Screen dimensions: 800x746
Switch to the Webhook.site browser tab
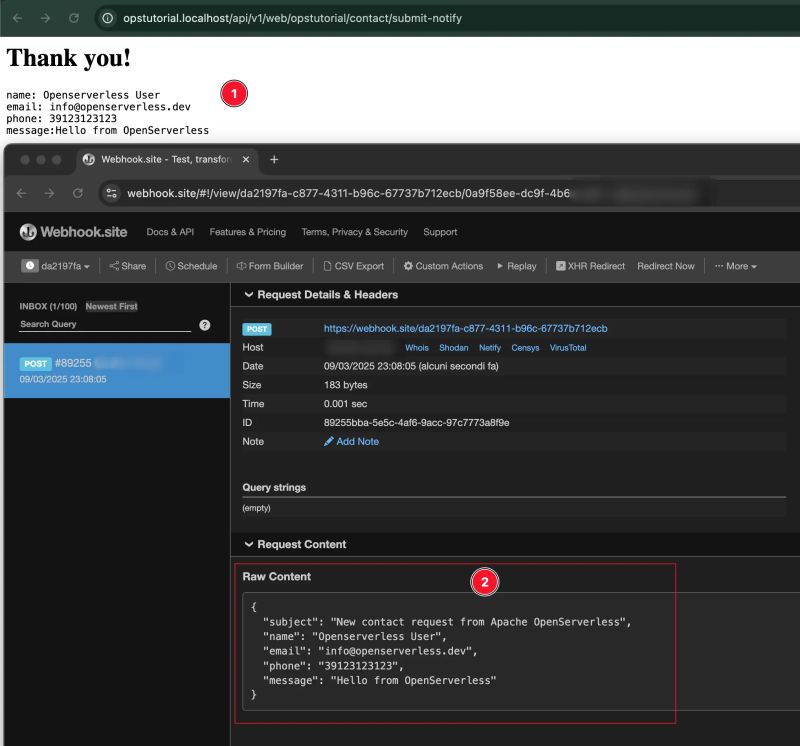point(165,159)
